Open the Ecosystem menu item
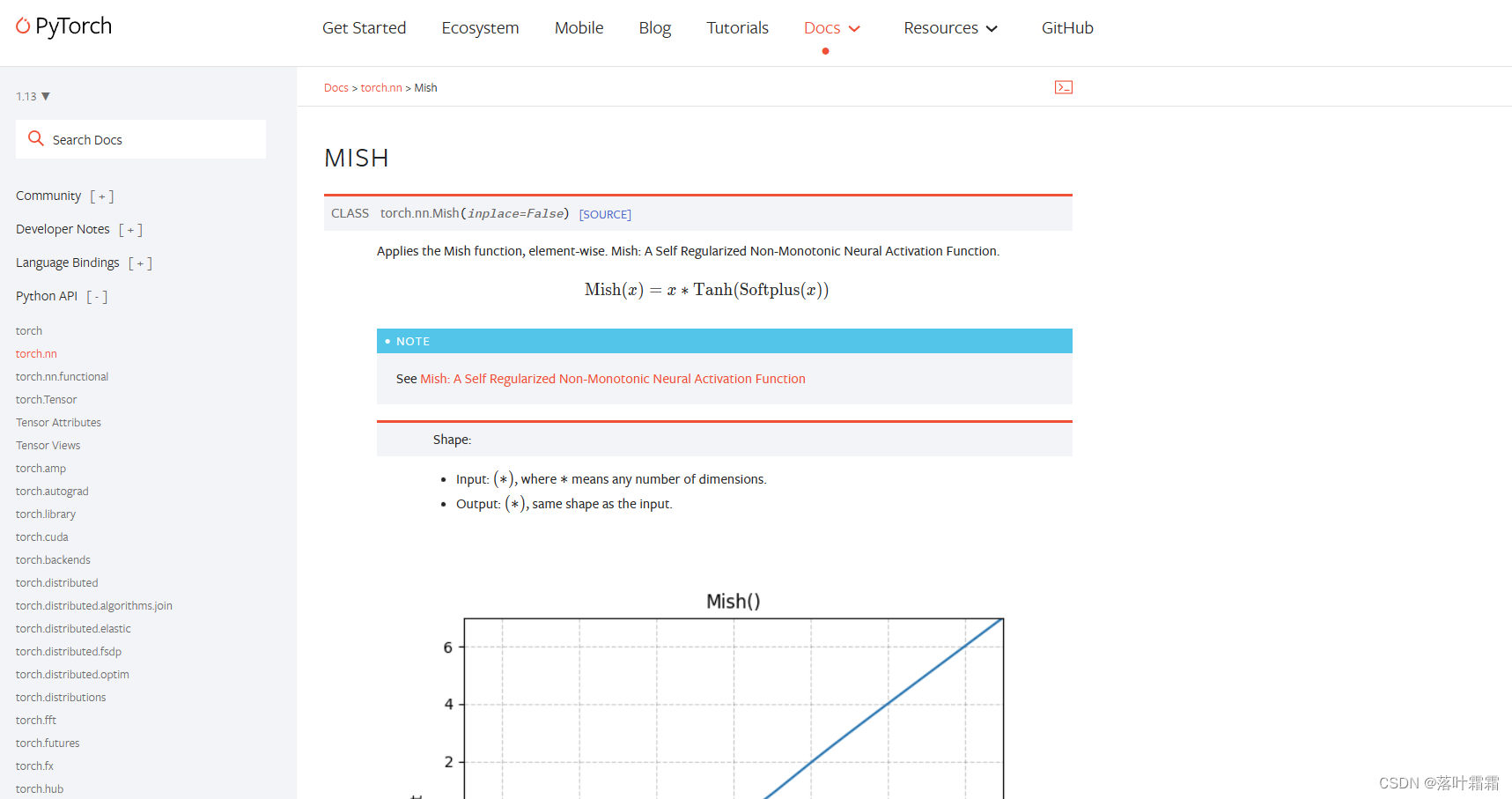The width and height of the screenshot is (1512, 799). pyautogui.click(x=481, y=28)
